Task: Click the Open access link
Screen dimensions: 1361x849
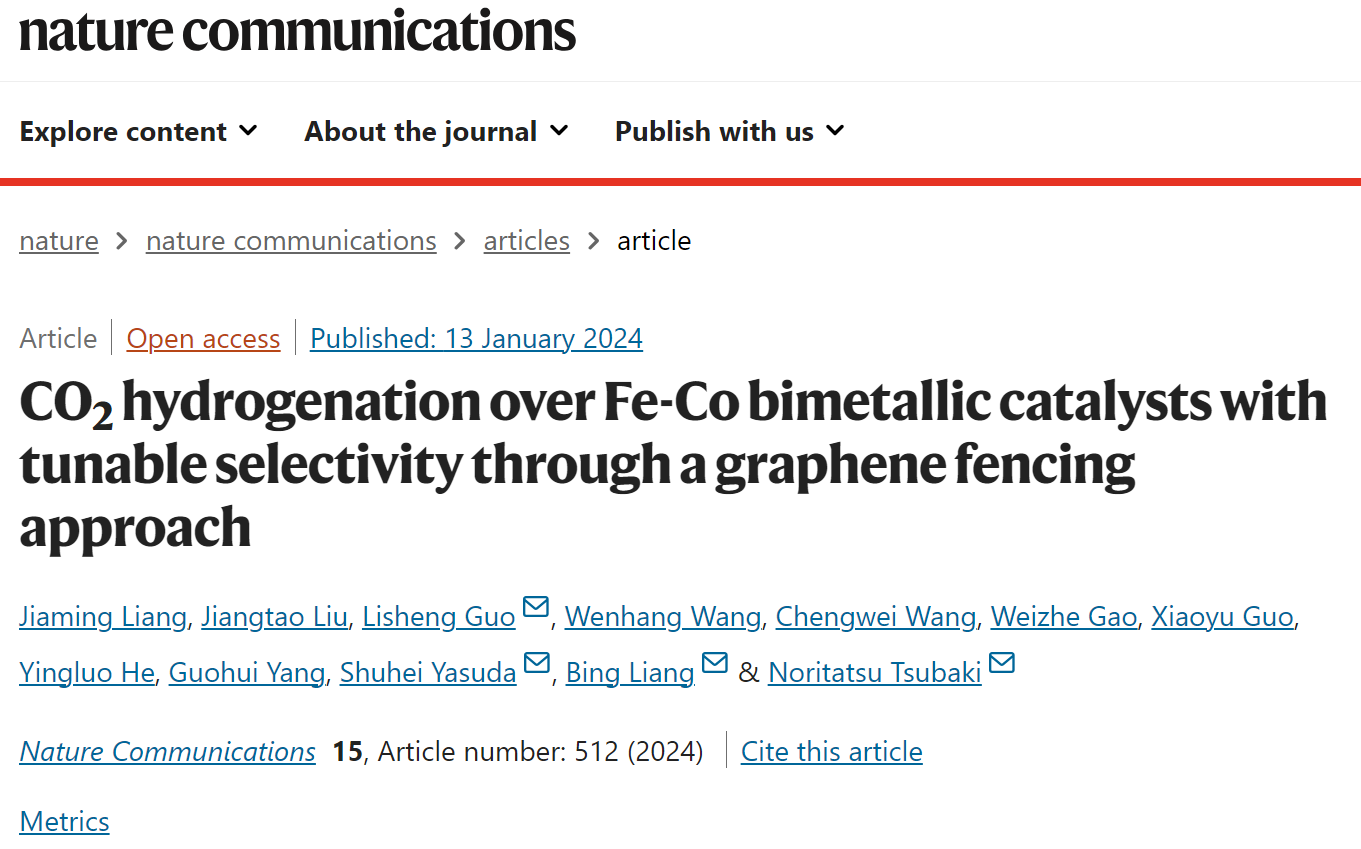Action: point(203,339)
